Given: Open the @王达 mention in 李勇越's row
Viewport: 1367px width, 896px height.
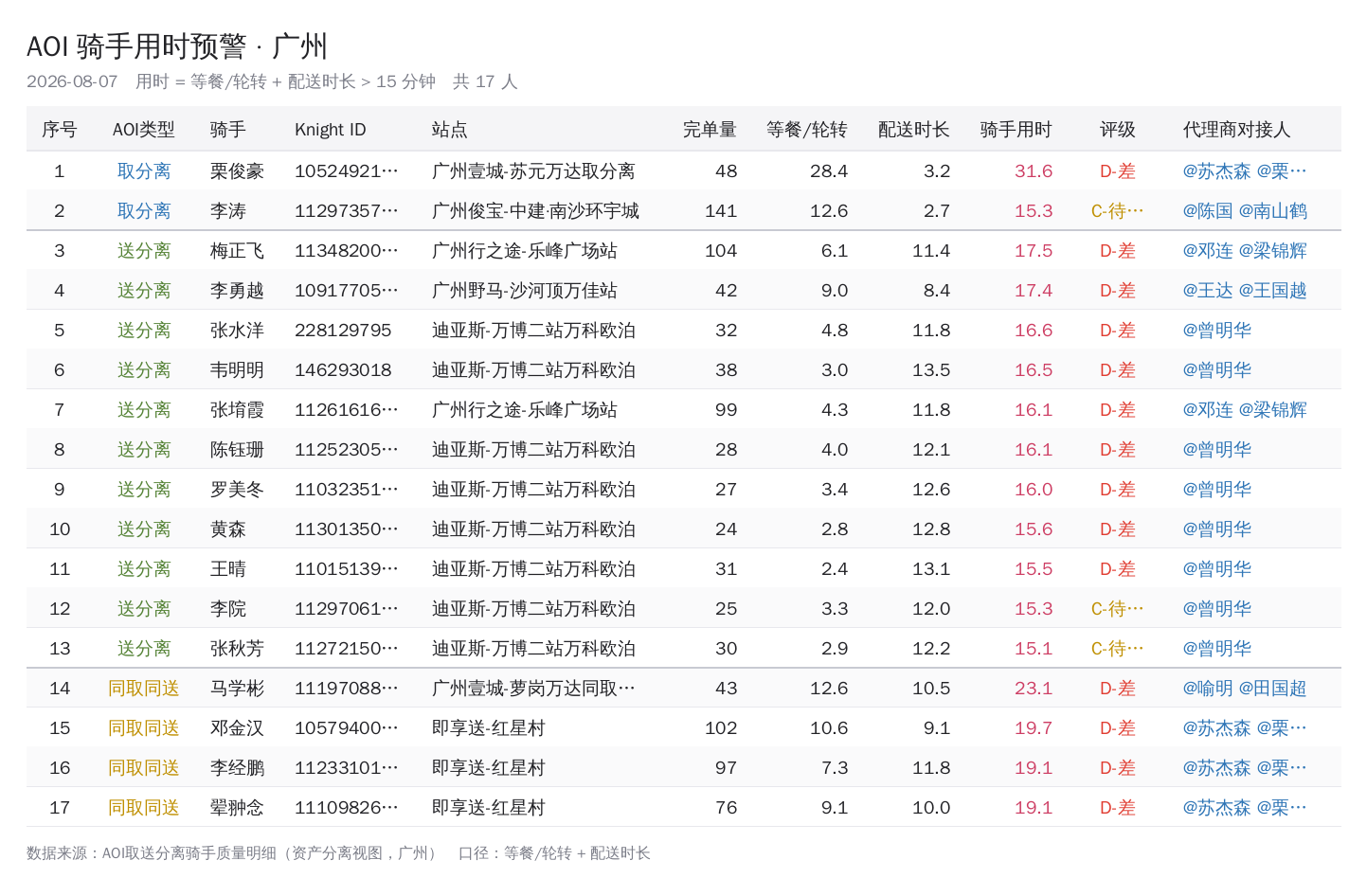Looking at the screenshot, I should point(1208,291).
